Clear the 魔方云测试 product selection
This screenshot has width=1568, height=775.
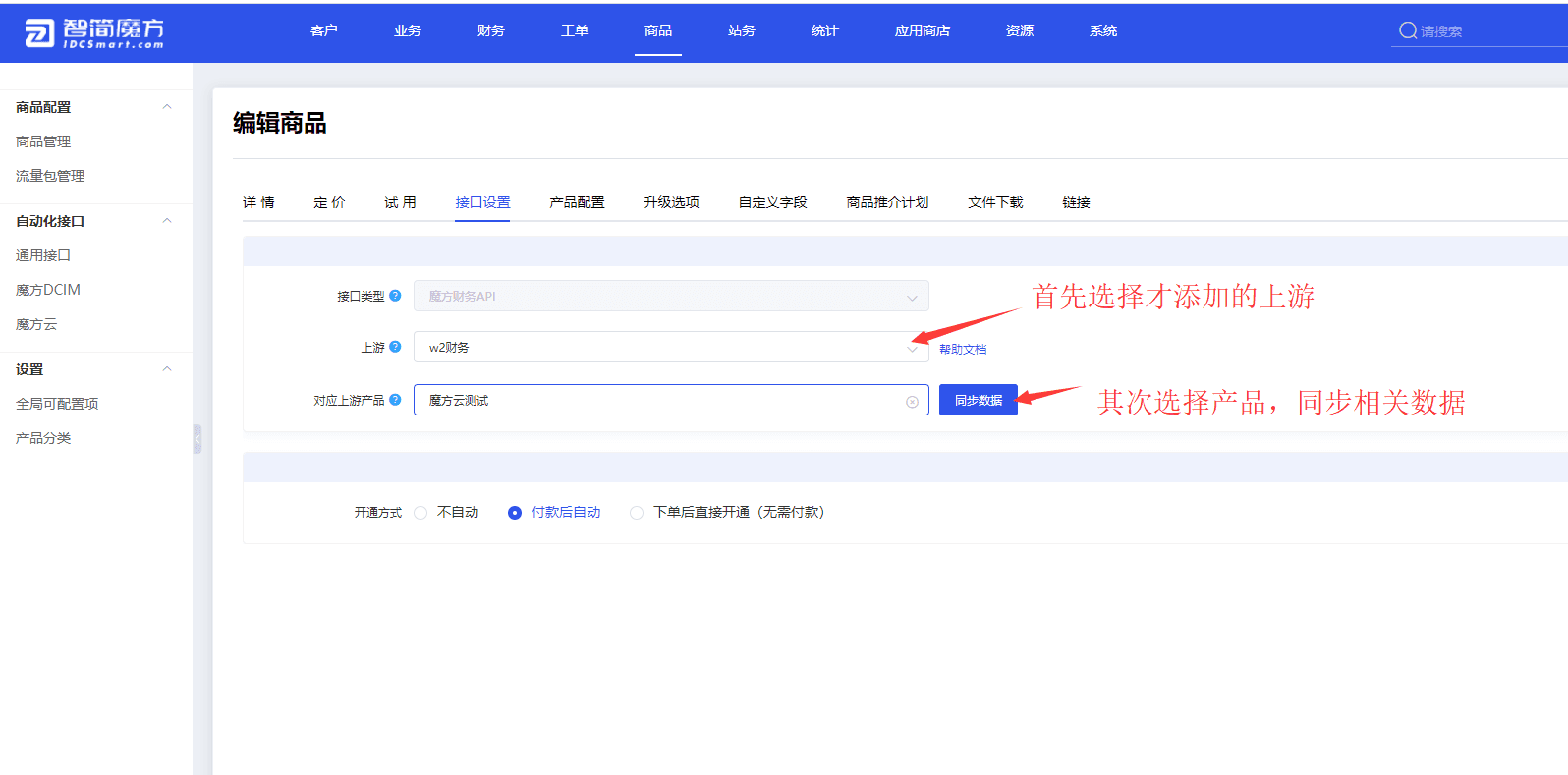pos(912,401)
